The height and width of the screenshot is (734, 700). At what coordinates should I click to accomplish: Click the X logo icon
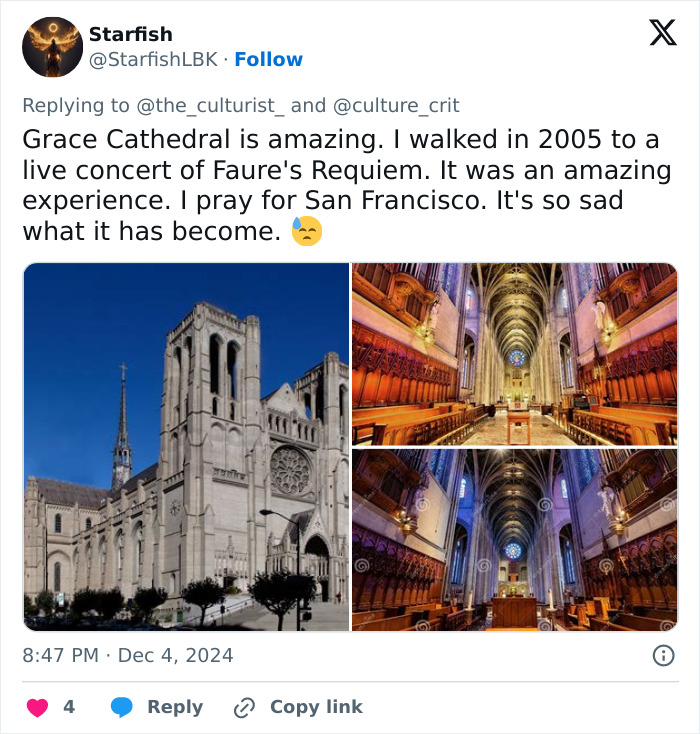(x=662, y=34)
